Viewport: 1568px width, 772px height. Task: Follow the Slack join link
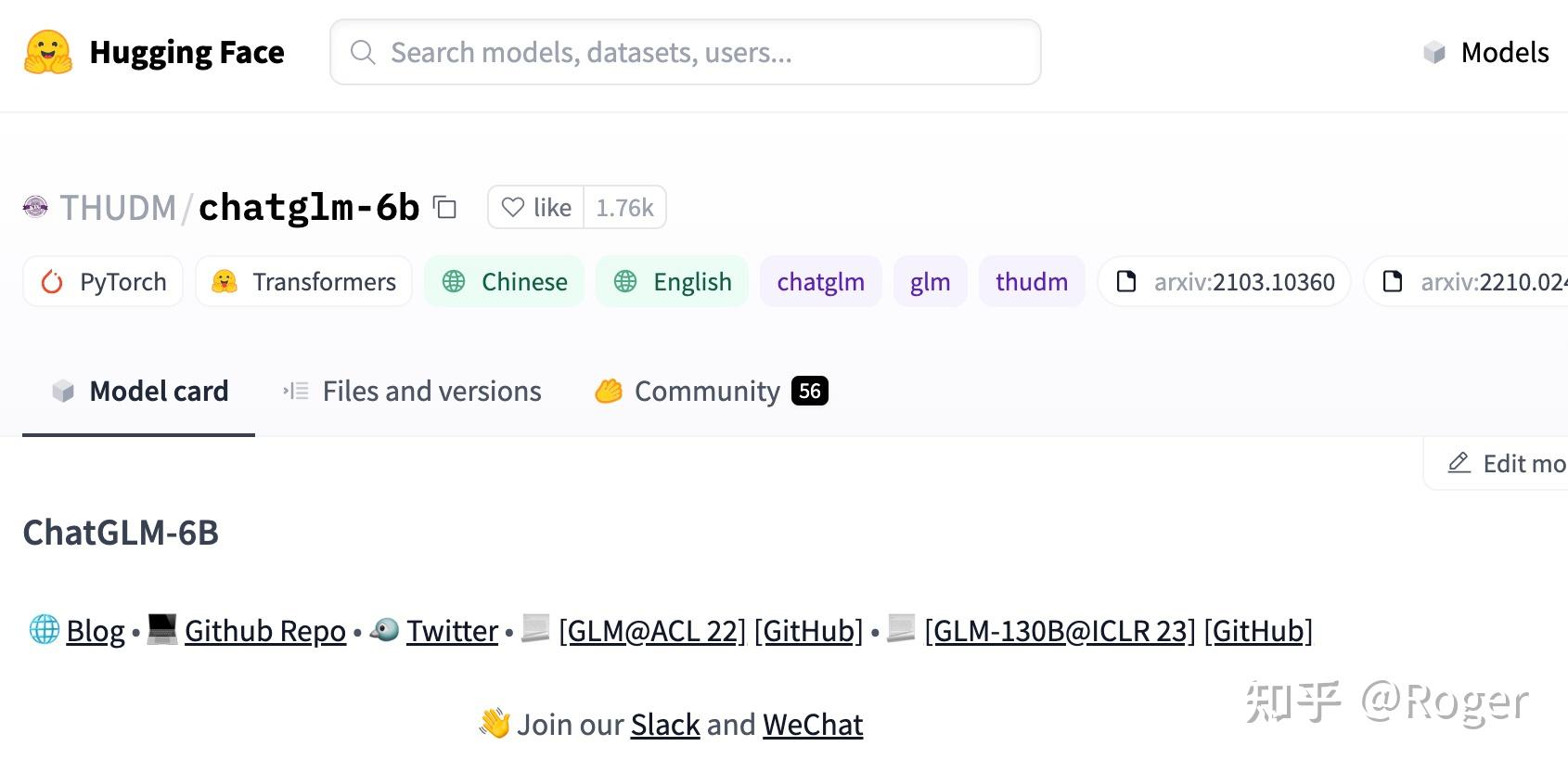click(x=664, y=725)
